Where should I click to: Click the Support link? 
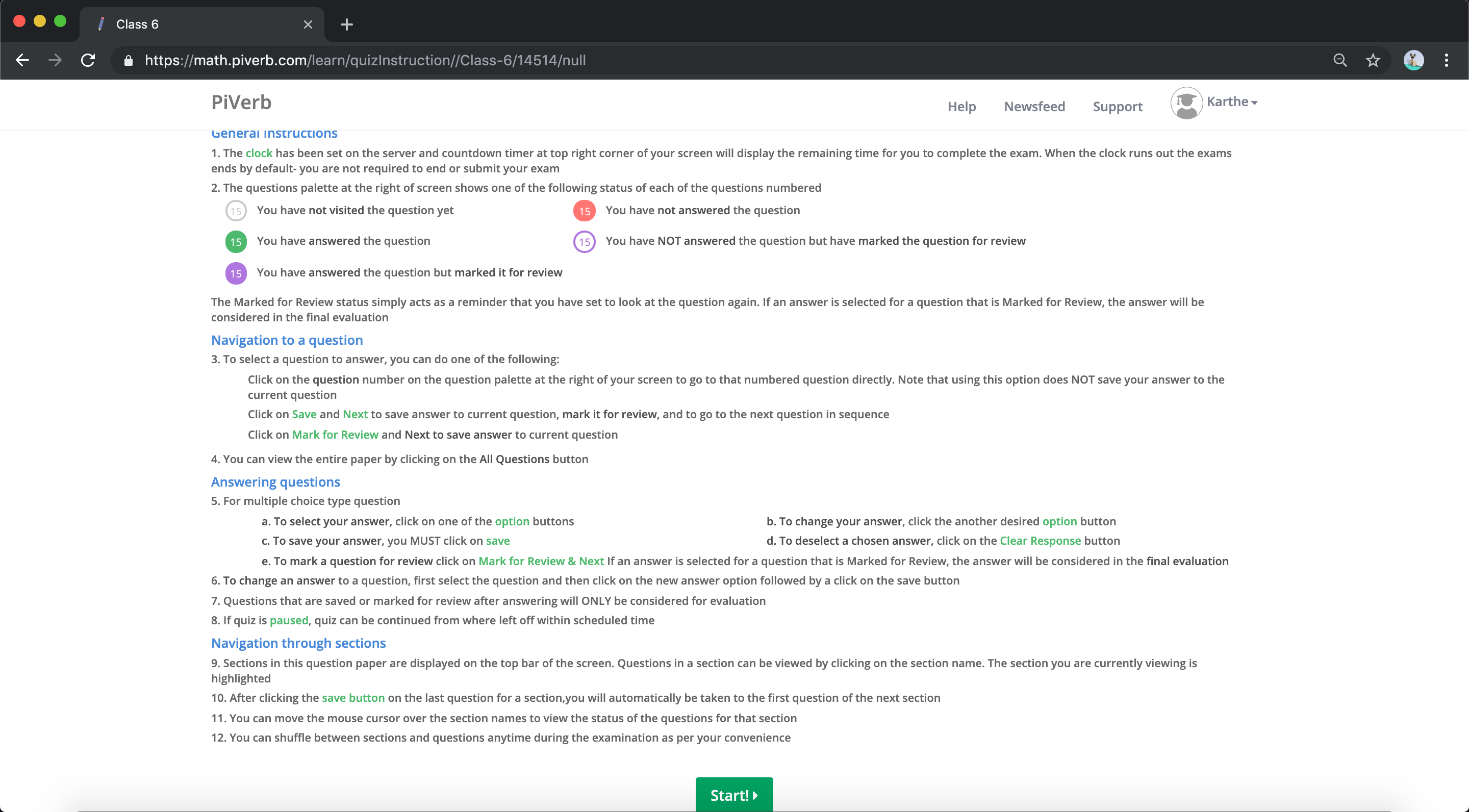pyautogui.click(x=1118, y=106)
